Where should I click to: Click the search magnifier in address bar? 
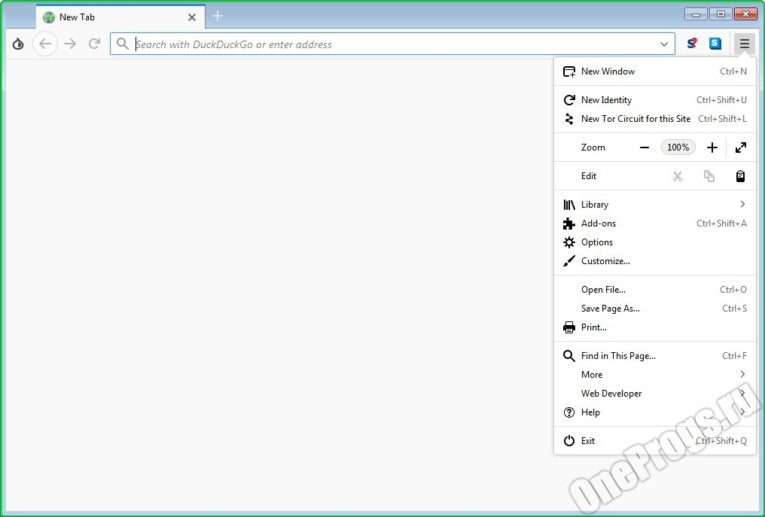coord(122,44)
